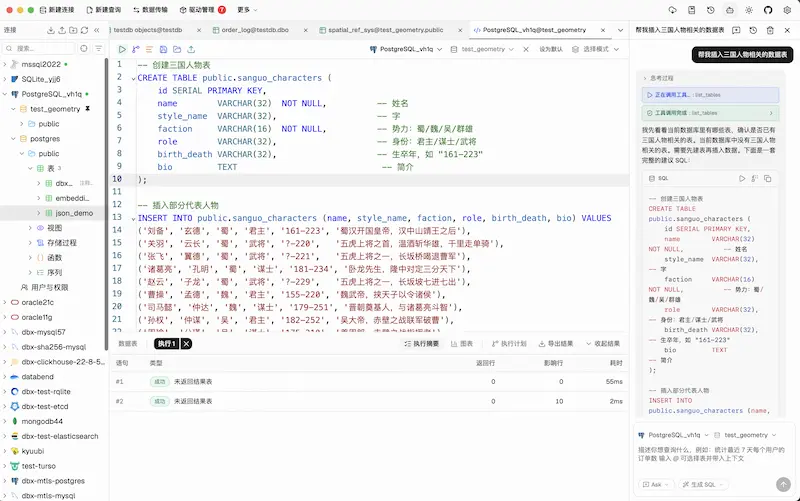Send the AI message with arrow button
Image resolution: width=800 pixels, height=501 pixels.
click(783, 484)
